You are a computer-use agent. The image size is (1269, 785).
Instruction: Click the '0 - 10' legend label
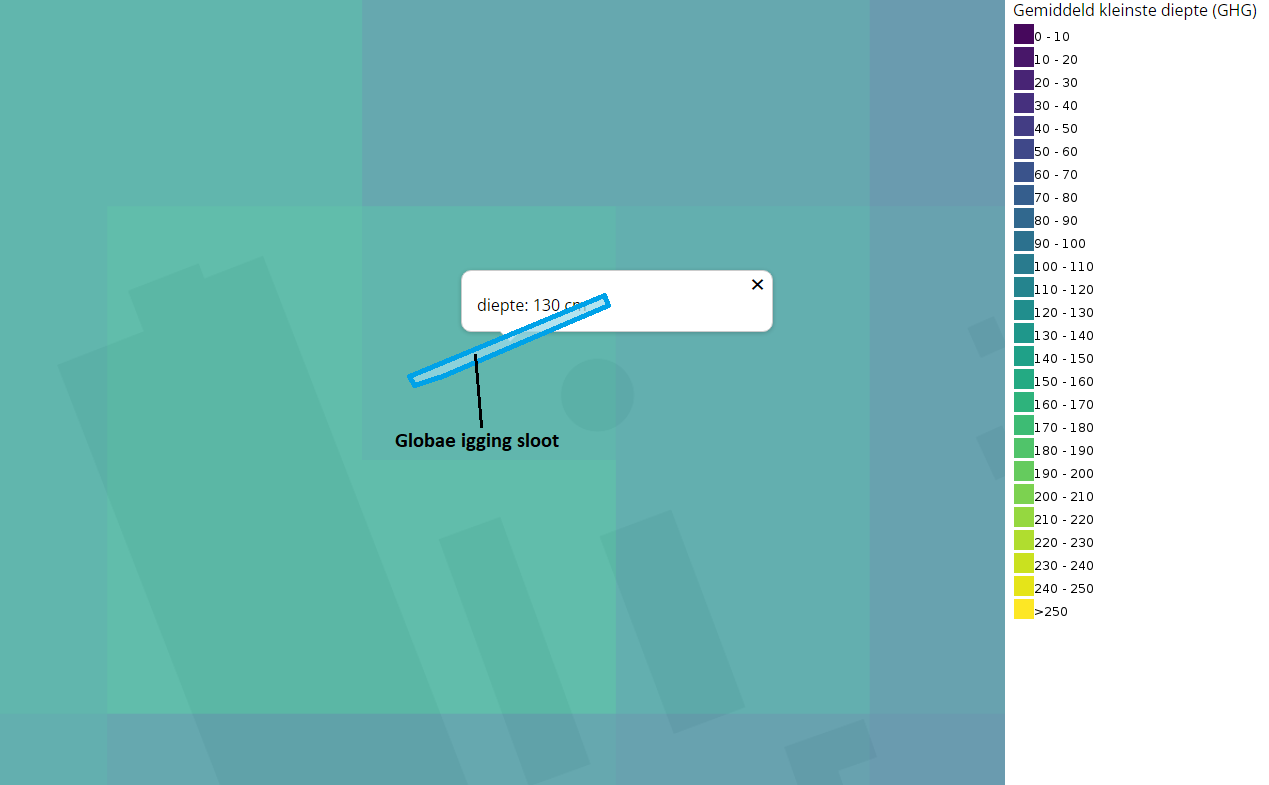pyautogui.click(x=1052, y=37)
